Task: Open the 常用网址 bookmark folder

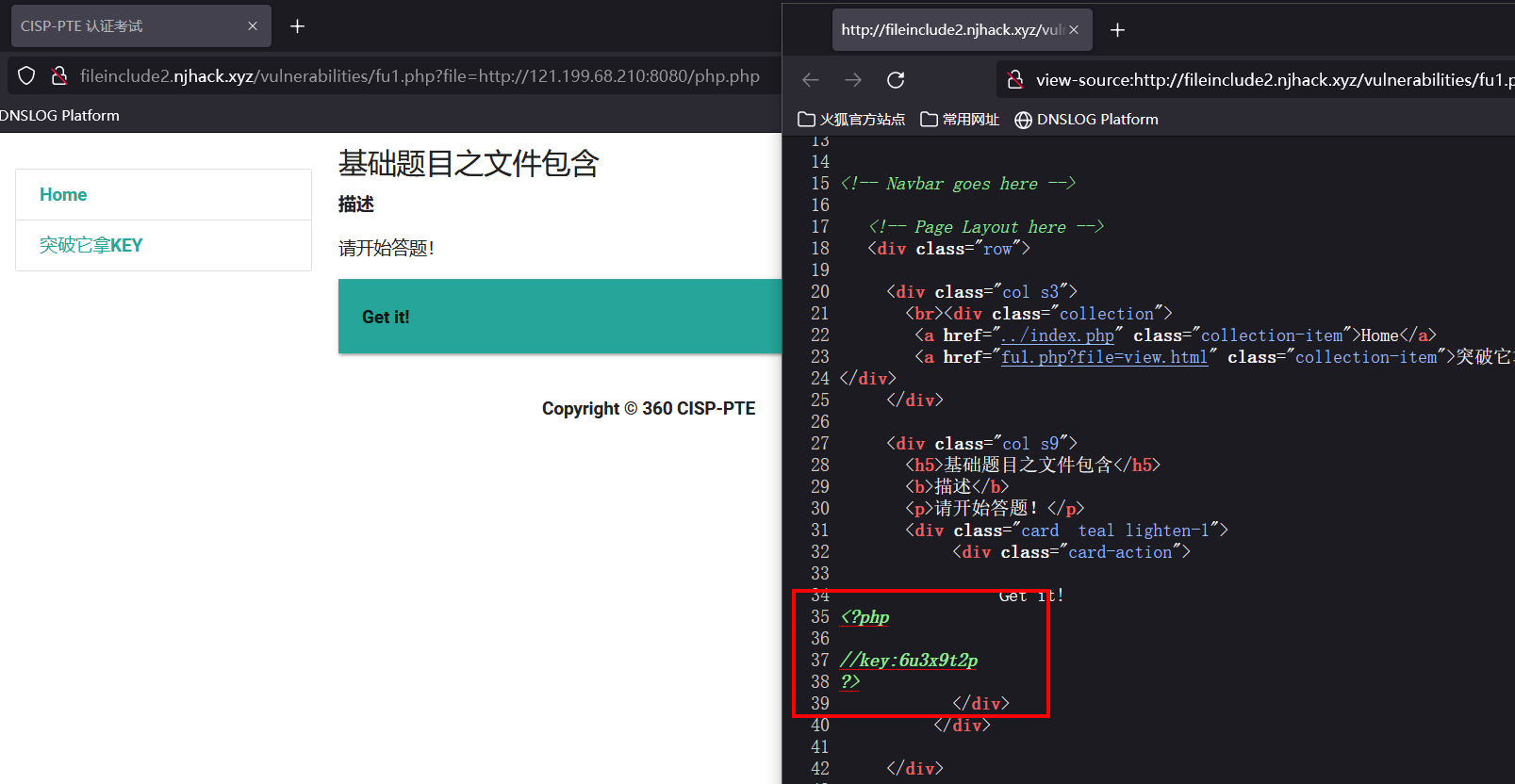Action: (x=960, y=120)
